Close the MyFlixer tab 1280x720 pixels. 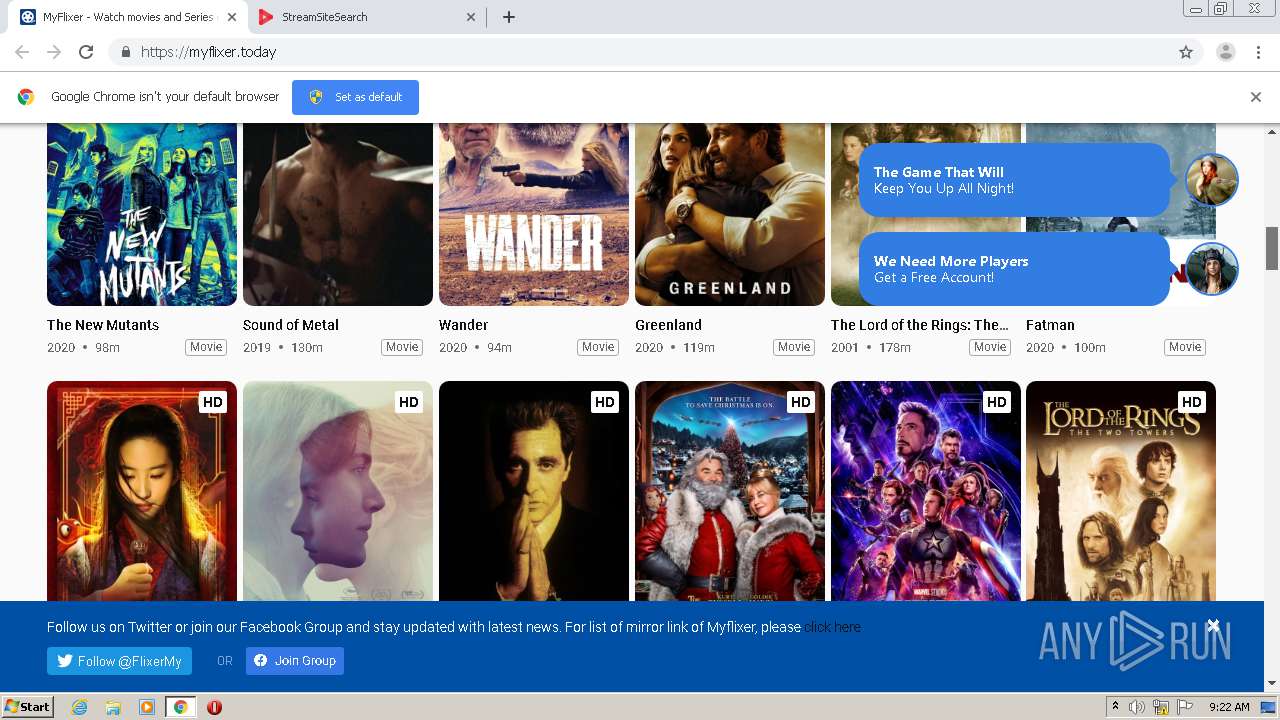click(232, 17)
